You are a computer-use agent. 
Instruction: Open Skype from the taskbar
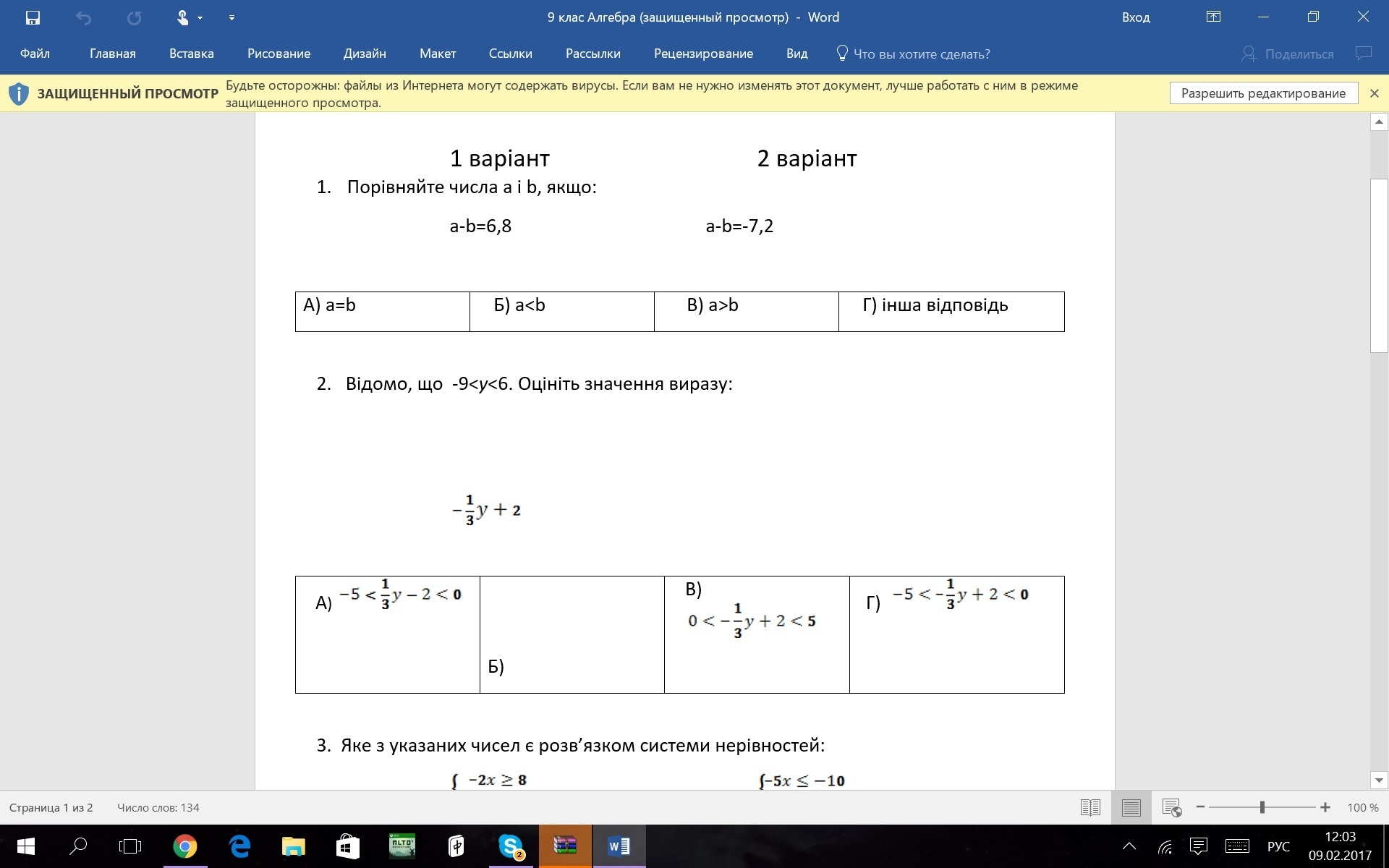point(511,846)
